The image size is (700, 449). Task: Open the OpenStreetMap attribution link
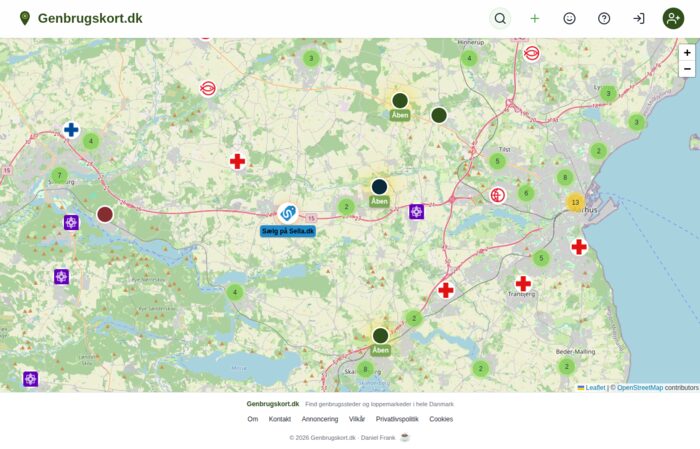coord(640,387)
